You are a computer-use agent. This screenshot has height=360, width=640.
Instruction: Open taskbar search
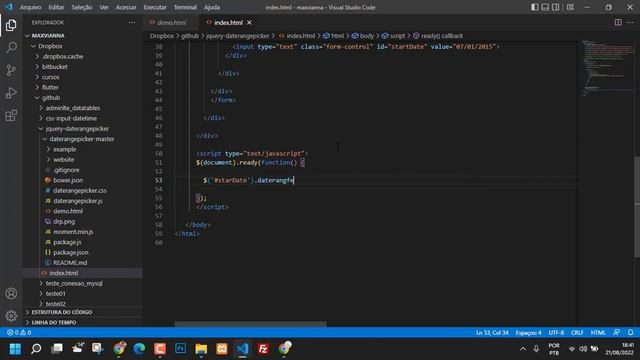click(36, 349)
